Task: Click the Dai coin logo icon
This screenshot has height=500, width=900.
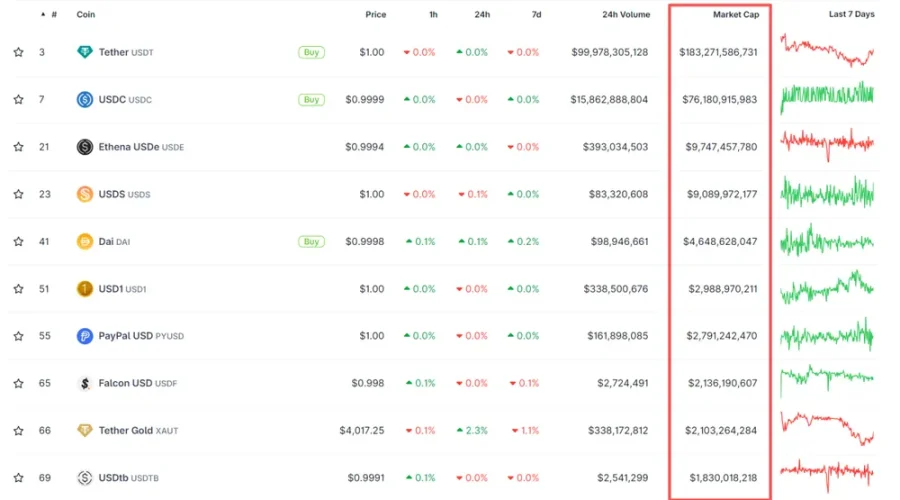Action: click(85, 242)
